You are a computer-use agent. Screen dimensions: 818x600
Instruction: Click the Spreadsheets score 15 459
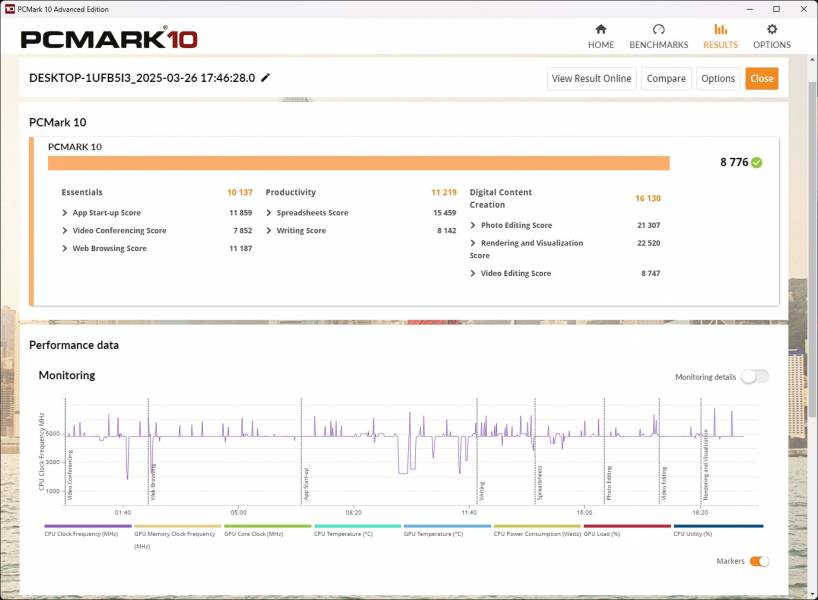tap(444, 213)
